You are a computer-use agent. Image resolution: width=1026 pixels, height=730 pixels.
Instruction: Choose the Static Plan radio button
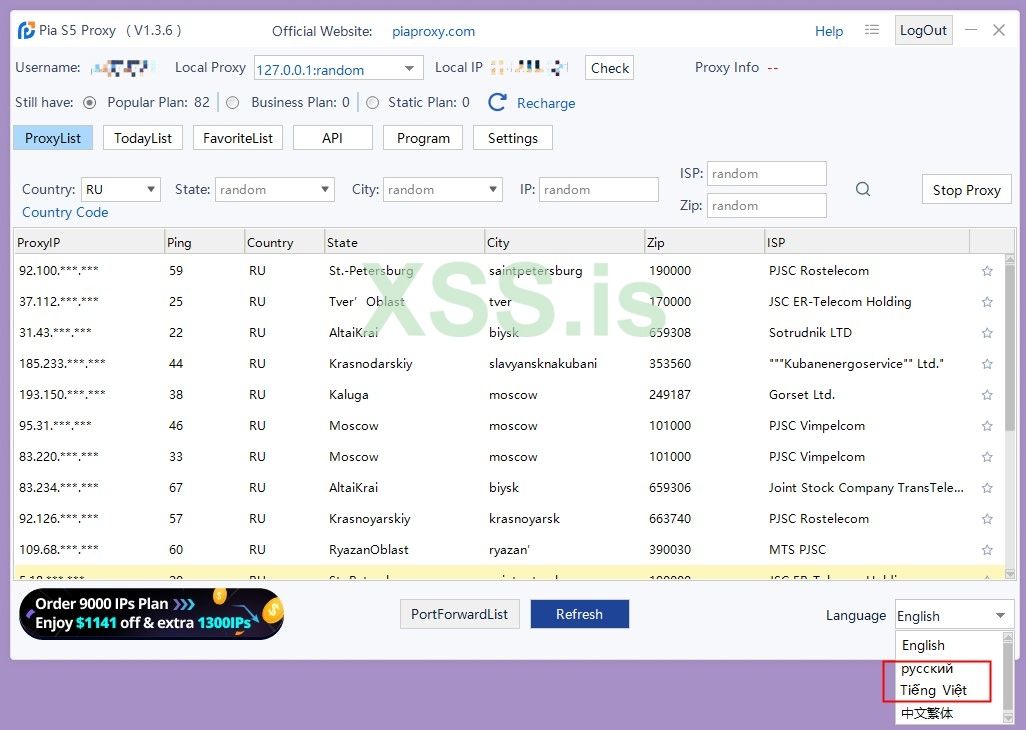372,102
